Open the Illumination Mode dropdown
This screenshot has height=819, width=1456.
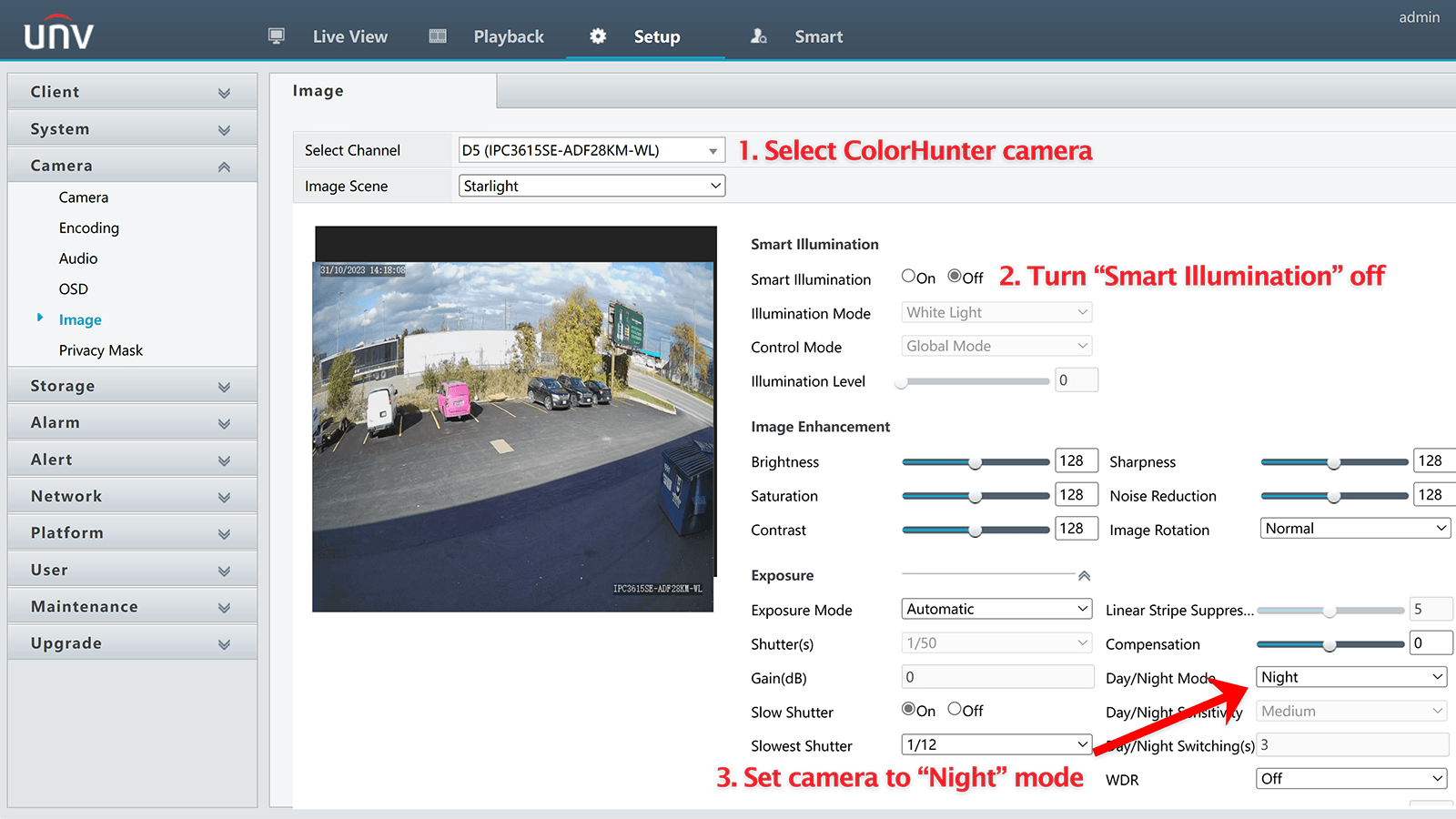coord(996,312)
